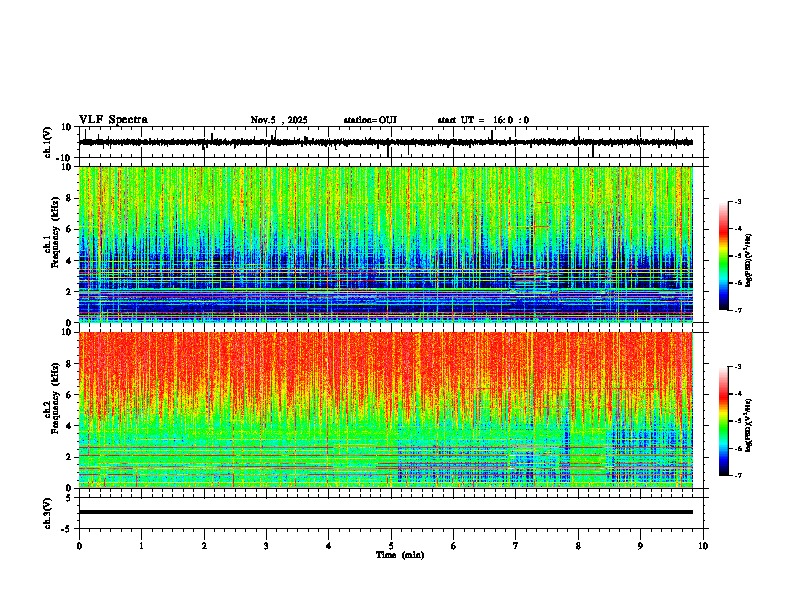Image resolution: width=792 pixels, height=612 pixels.
Task: Click the 'VLF Spectra' plot title
Action: tap(113, 120)
